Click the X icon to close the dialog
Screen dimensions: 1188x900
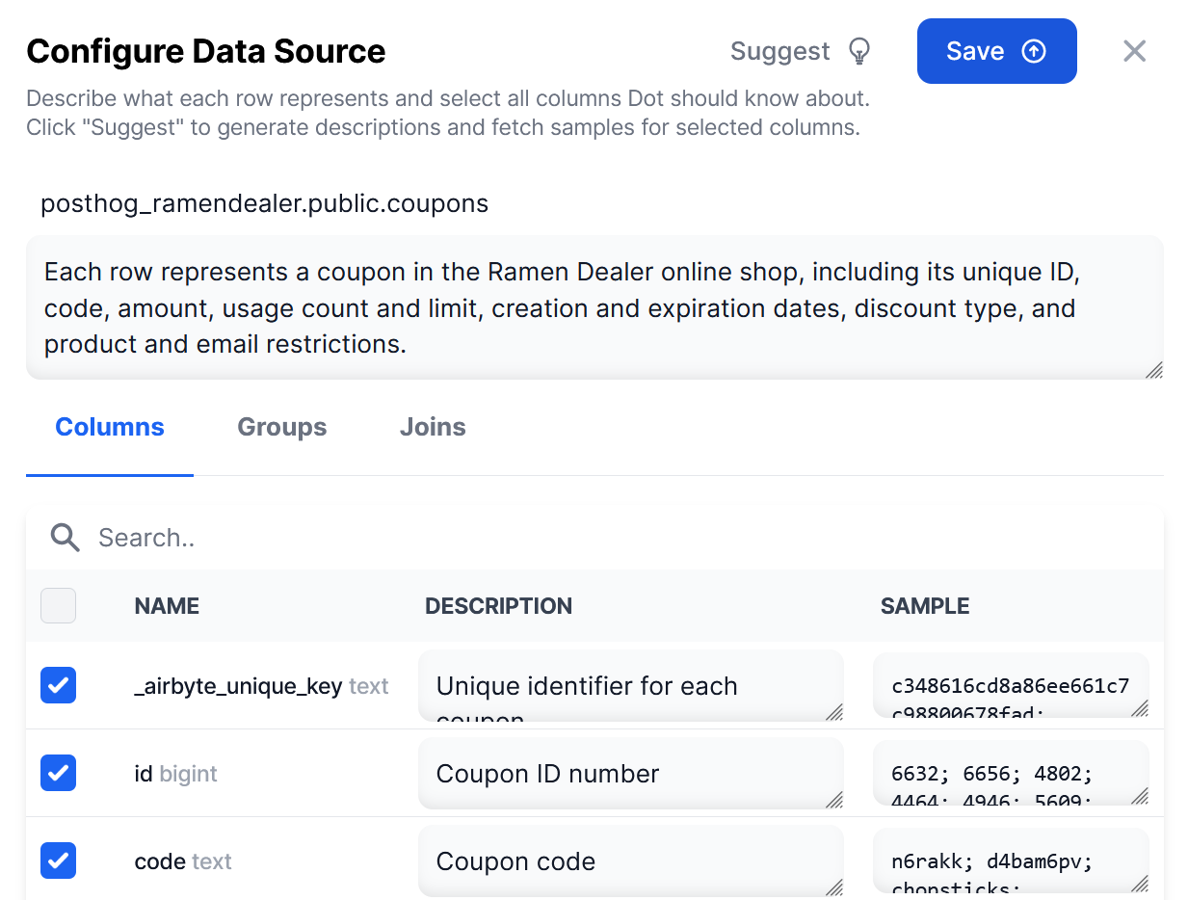point(1134,50)
